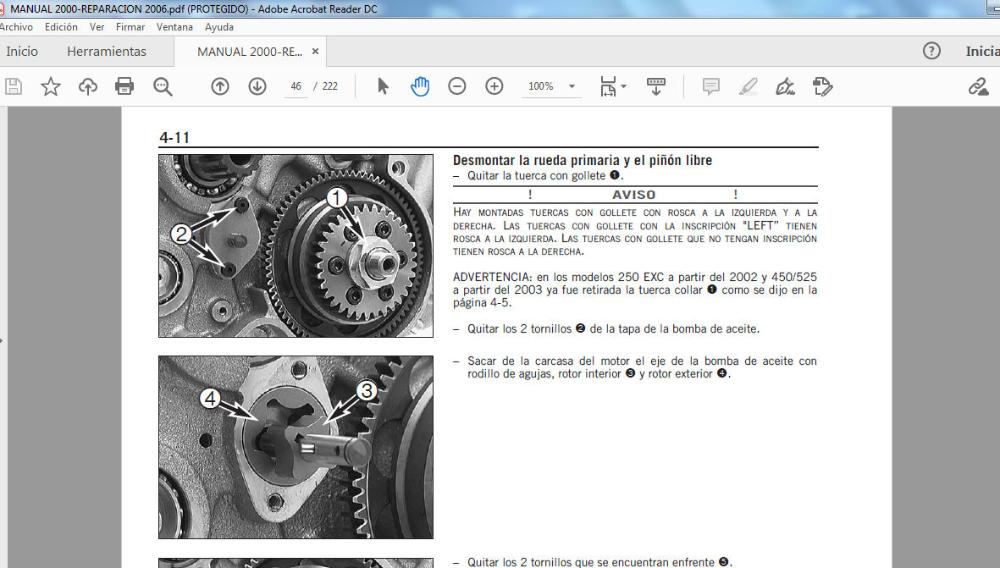Viewport: 1000px width, 568px height.
Task: Click the oil pump rotor photo
Action: 296,447
